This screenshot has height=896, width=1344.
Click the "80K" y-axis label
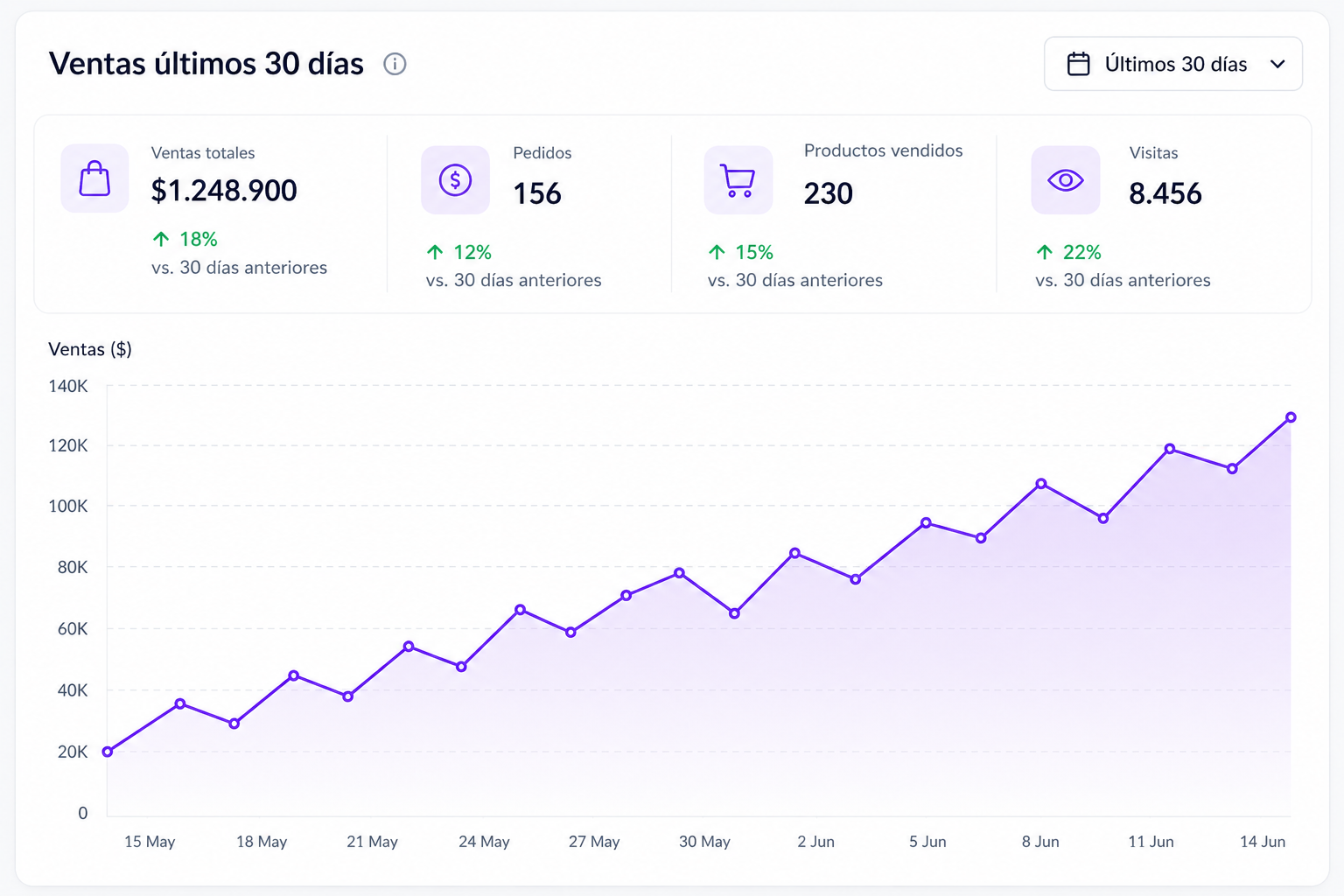coord(73,567)
